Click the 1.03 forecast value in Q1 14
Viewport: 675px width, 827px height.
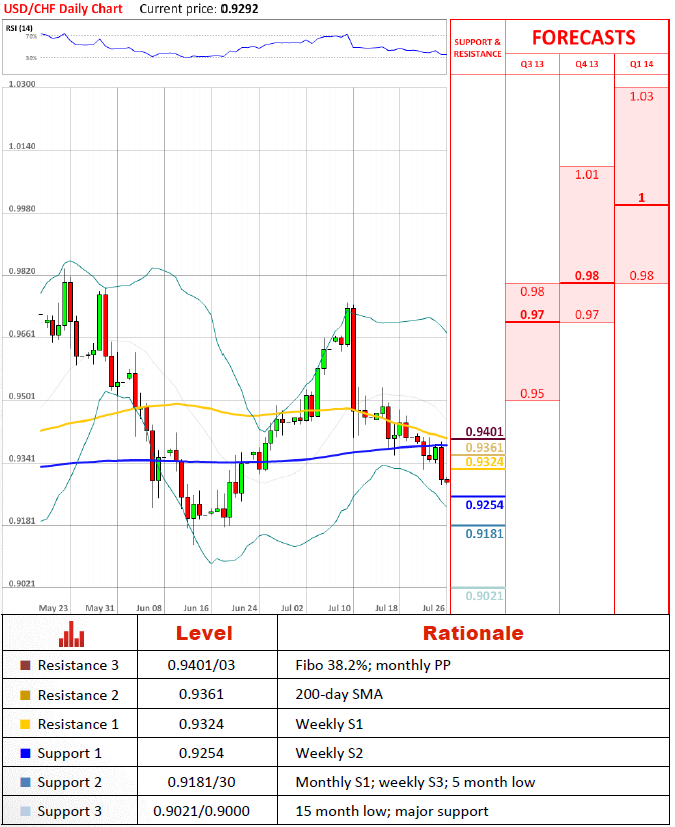(x=641, y=97)
